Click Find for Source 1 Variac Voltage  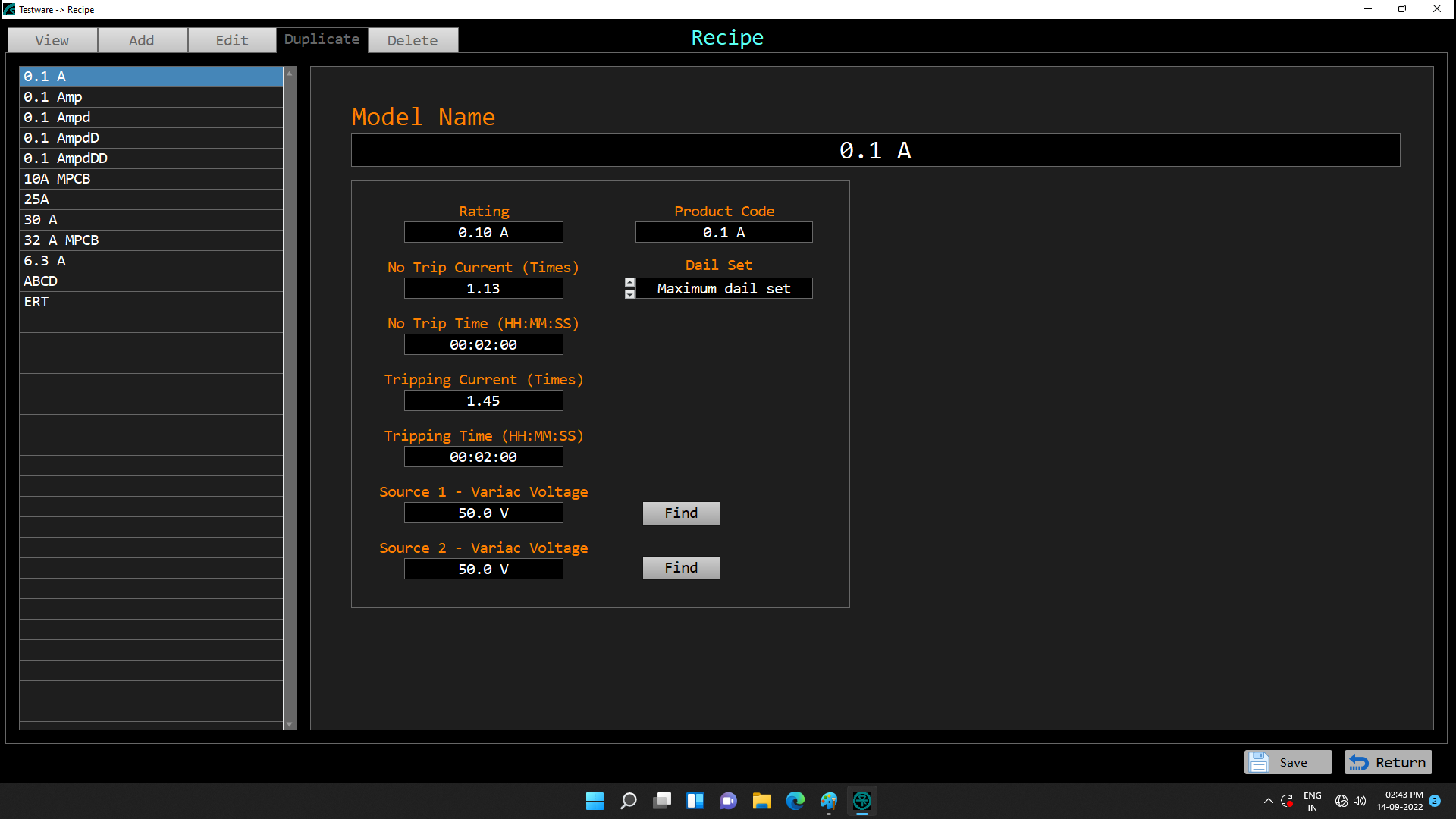click(680, 513)
